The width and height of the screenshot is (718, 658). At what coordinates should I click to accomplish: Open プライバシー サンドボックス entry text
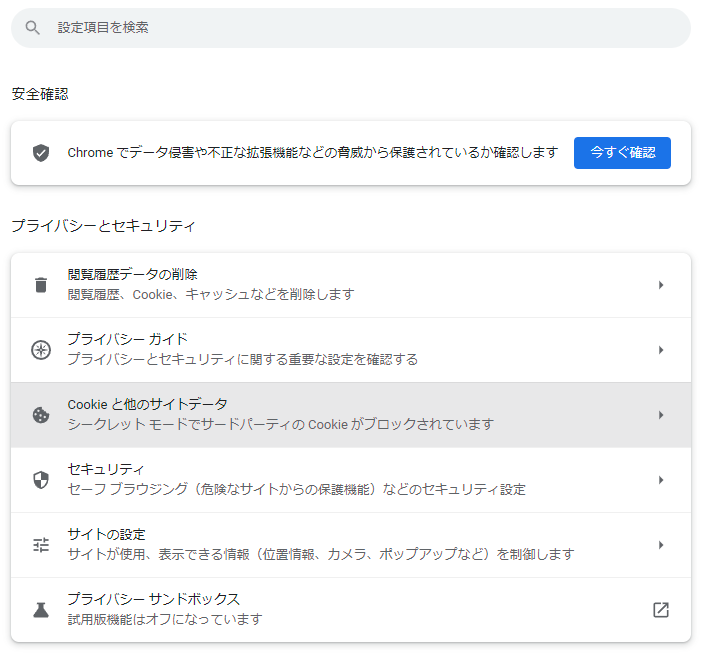pos(153,599)
